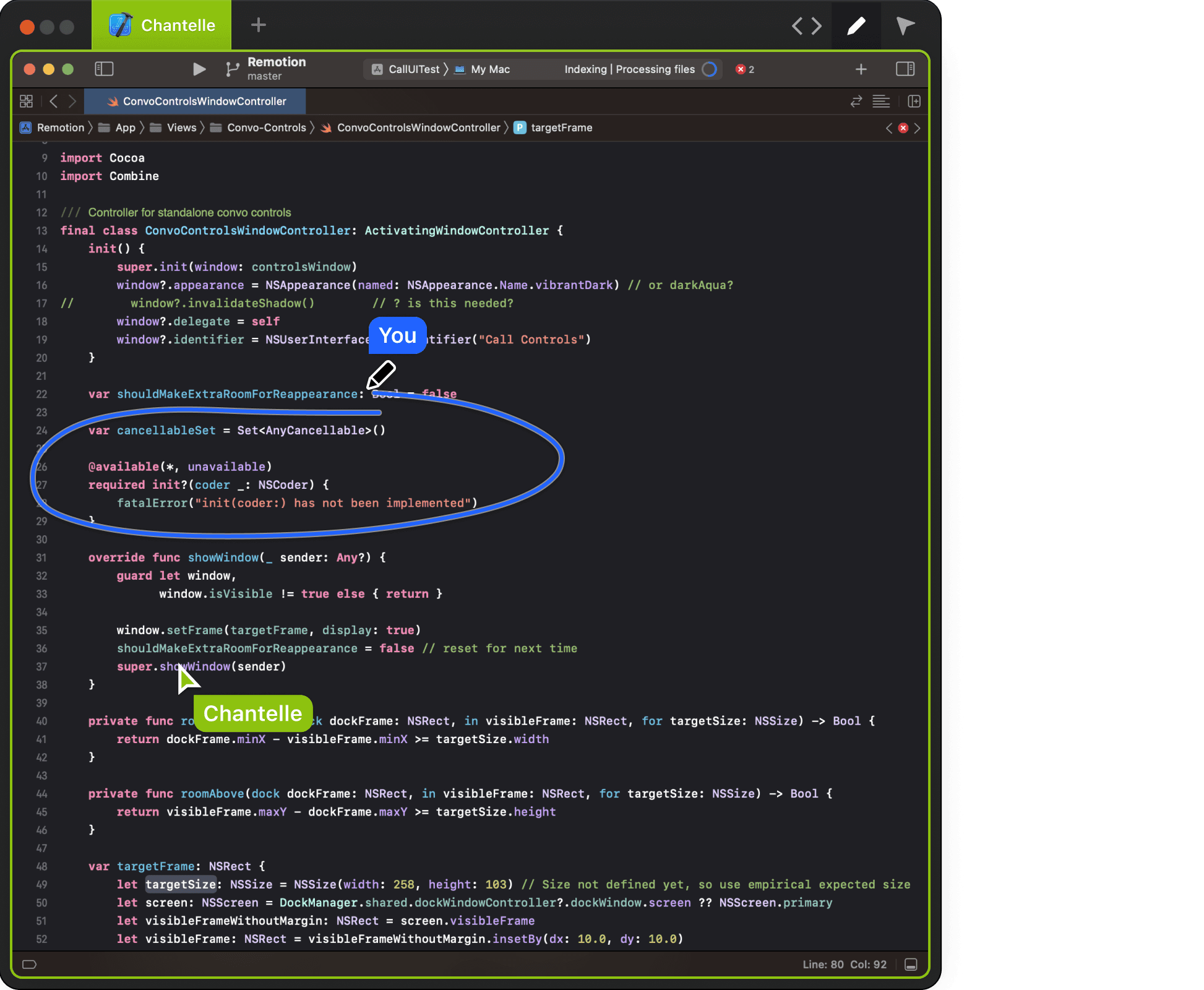Image resolution: width=1204 pixels, height=990 pixels.
Task: Click Line: 80 Col: 92 indicator
Action: [x=845, y=965]
